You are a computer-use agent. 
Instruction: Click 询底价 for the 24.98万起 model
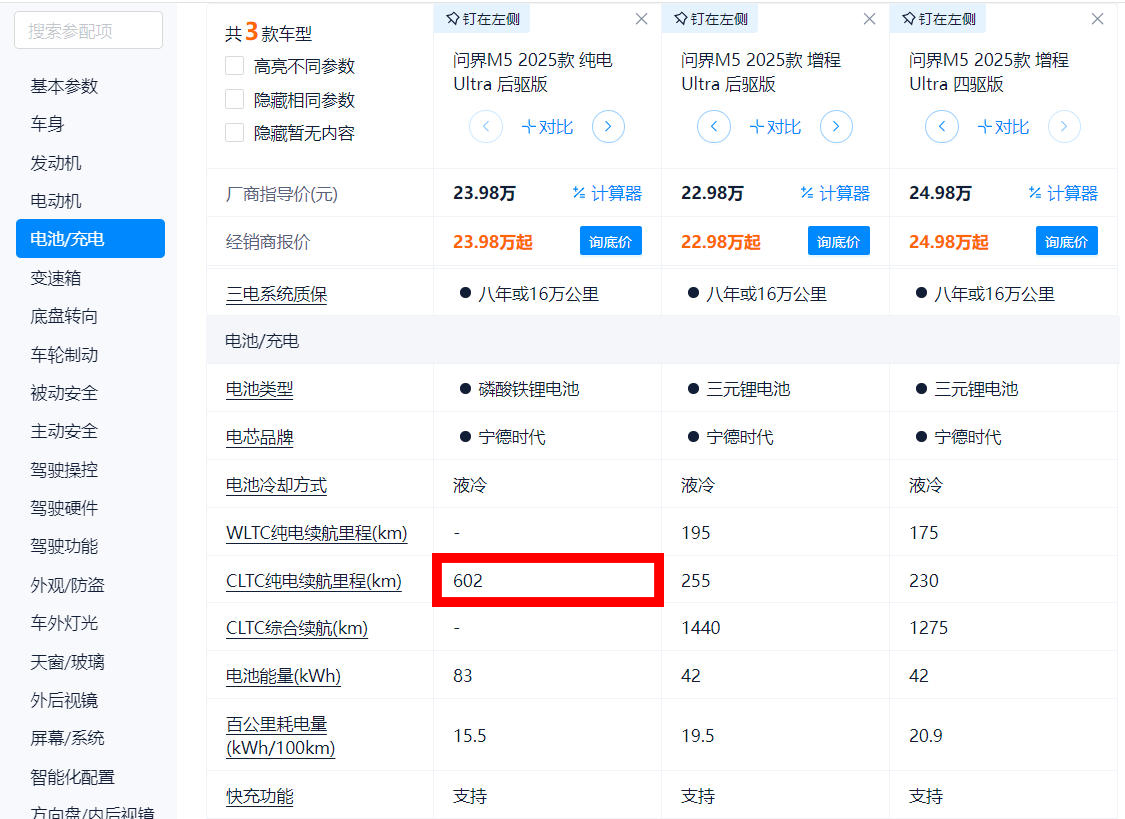coord(1067,241)
